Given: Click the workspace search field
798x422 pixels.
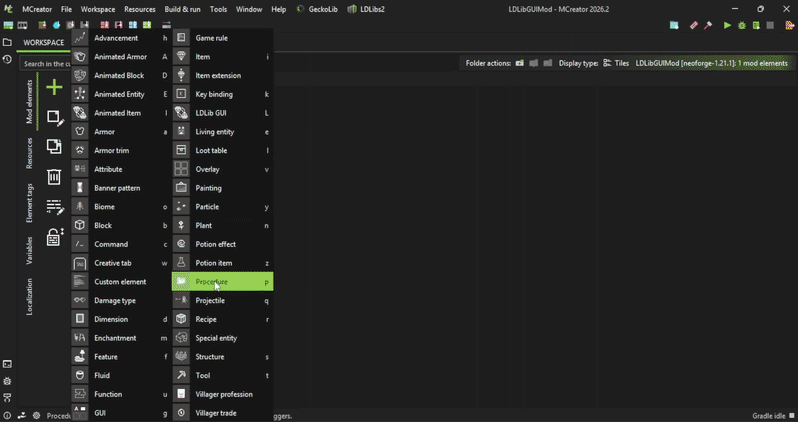Looking at the screenshot, I should pos(45,64).
